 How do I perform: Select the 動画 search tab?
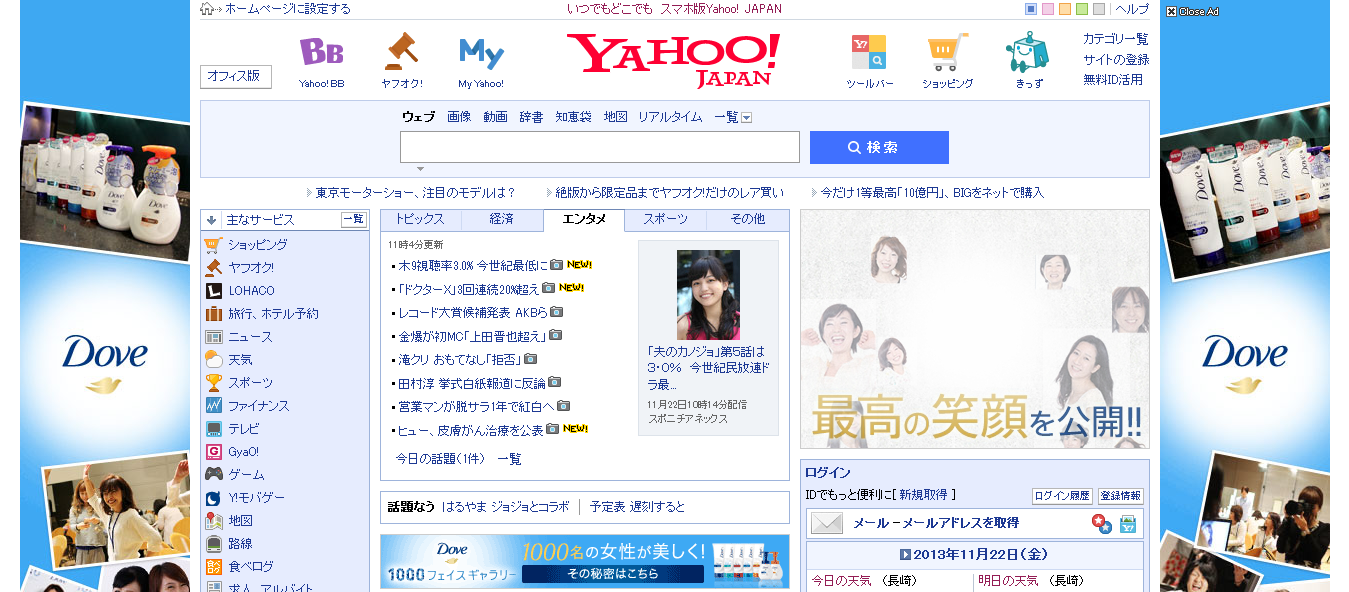point(495,117)
